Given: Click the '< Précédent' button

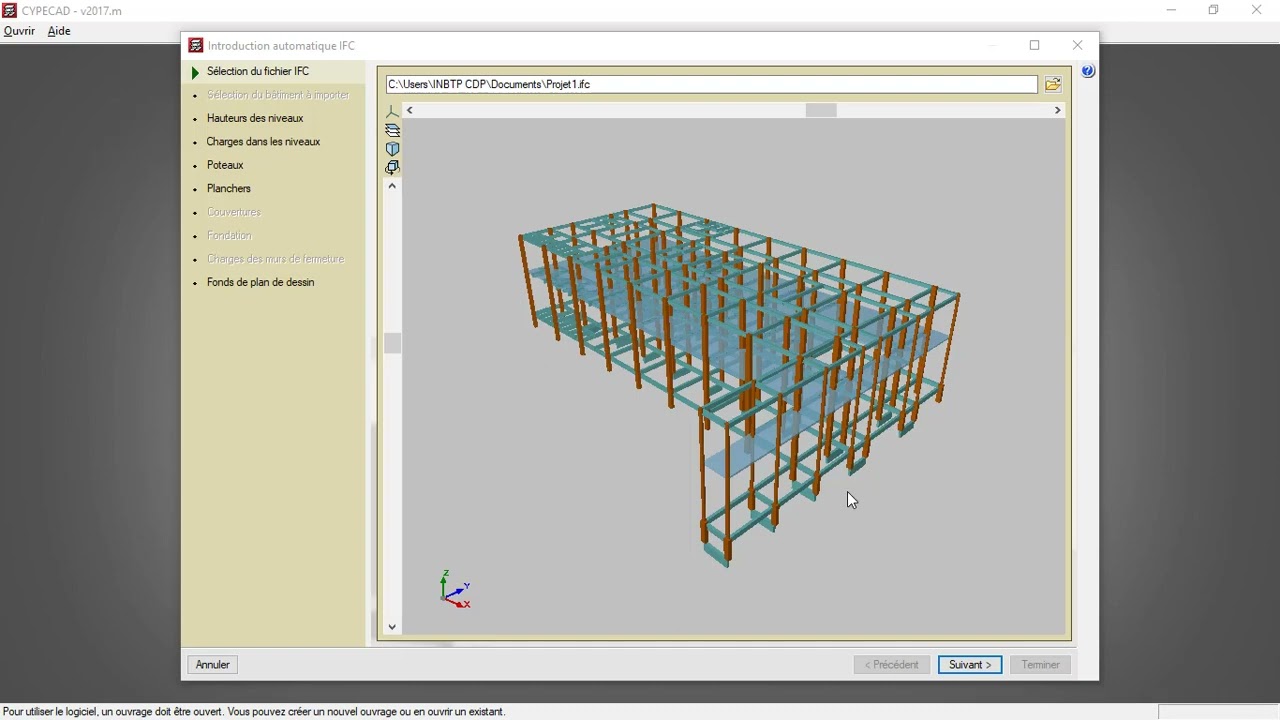Looking at the screenshot, I should (892, 665).
